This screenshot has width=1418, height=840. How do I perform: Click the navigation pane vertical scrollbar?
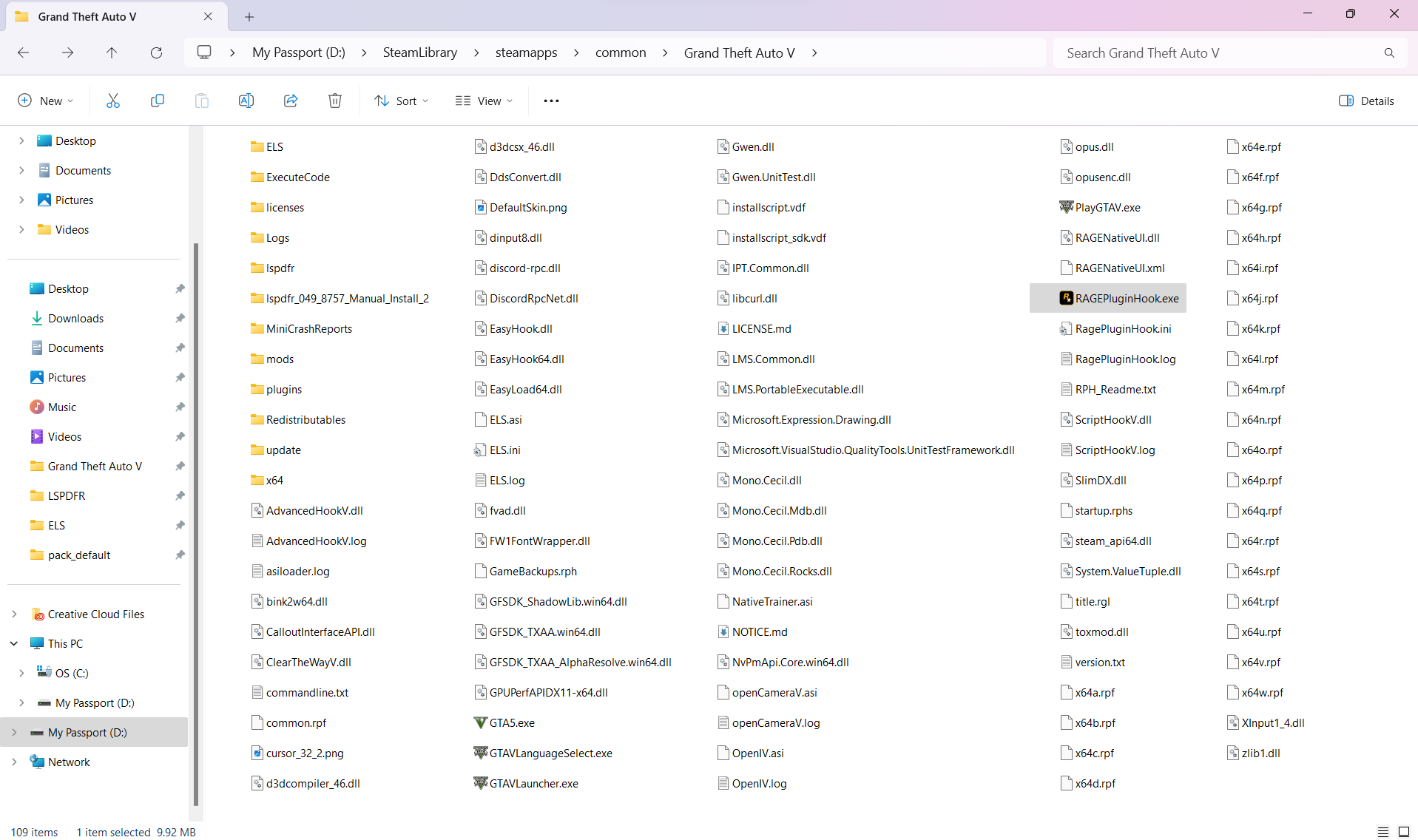click(196, 524)
